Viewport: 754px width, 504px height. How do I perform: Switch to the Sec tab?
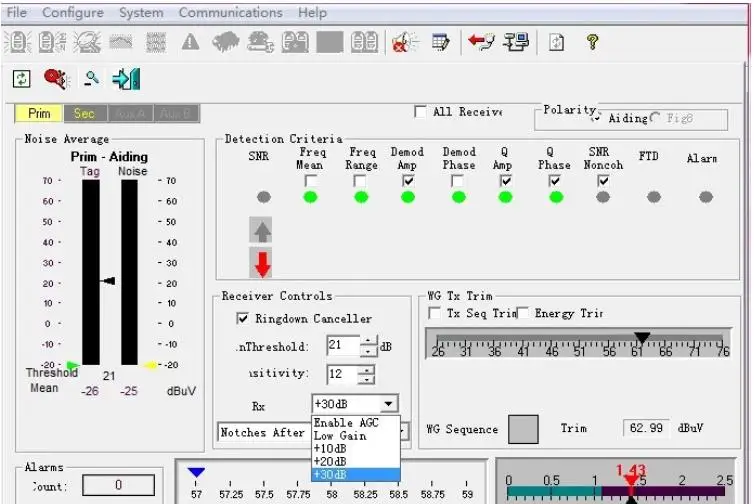tap(84, 113)
